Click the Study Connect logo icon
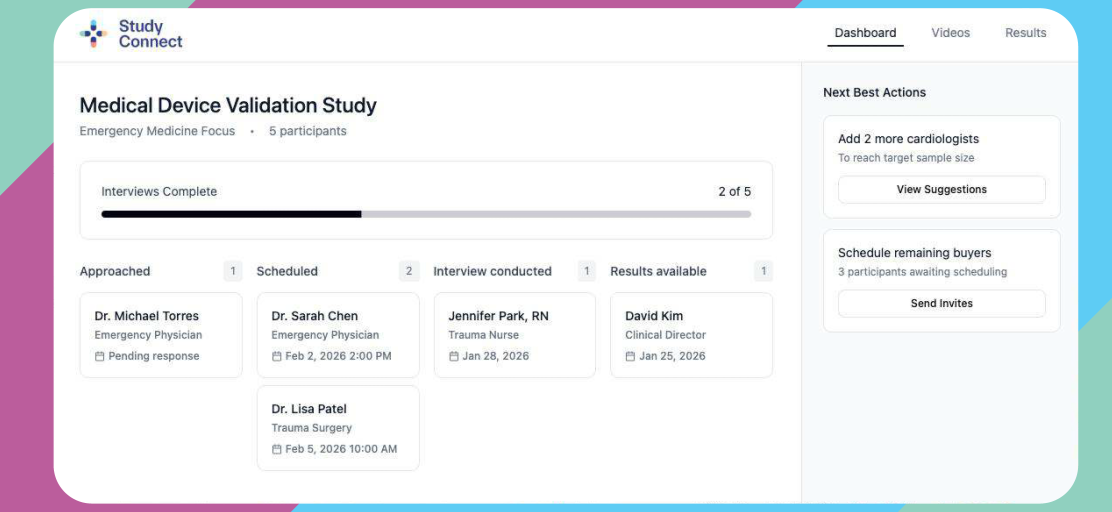This screenshot has width=1112, height=512. (x=94, y=34)
